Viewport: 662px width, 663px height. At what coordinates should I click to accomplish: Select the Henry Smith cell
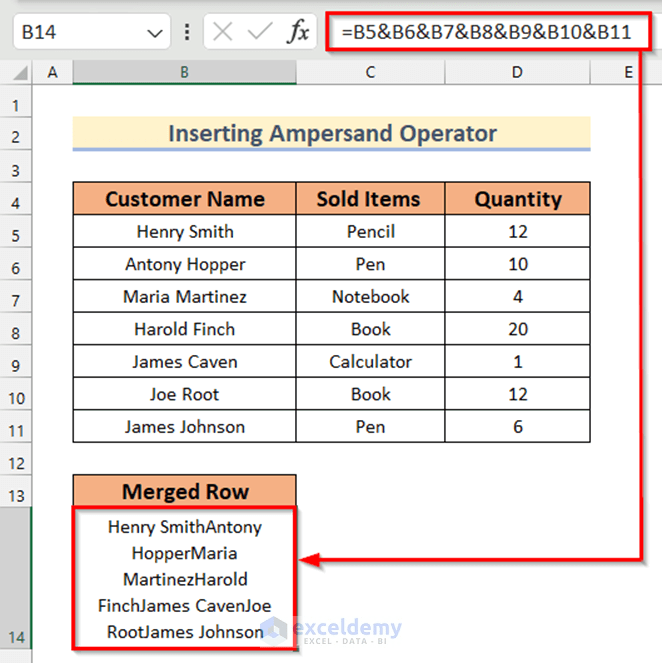(185, 231)
